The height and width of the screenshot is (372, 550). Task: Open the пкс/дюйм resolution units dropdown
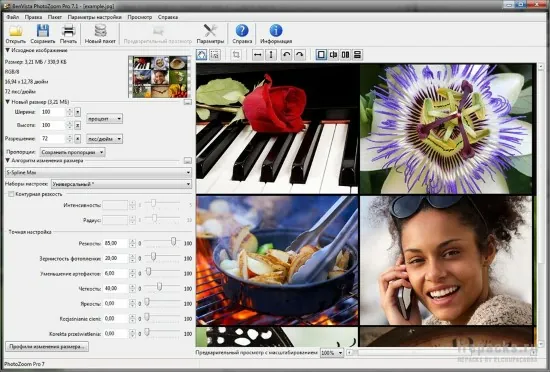coord(104,139)
